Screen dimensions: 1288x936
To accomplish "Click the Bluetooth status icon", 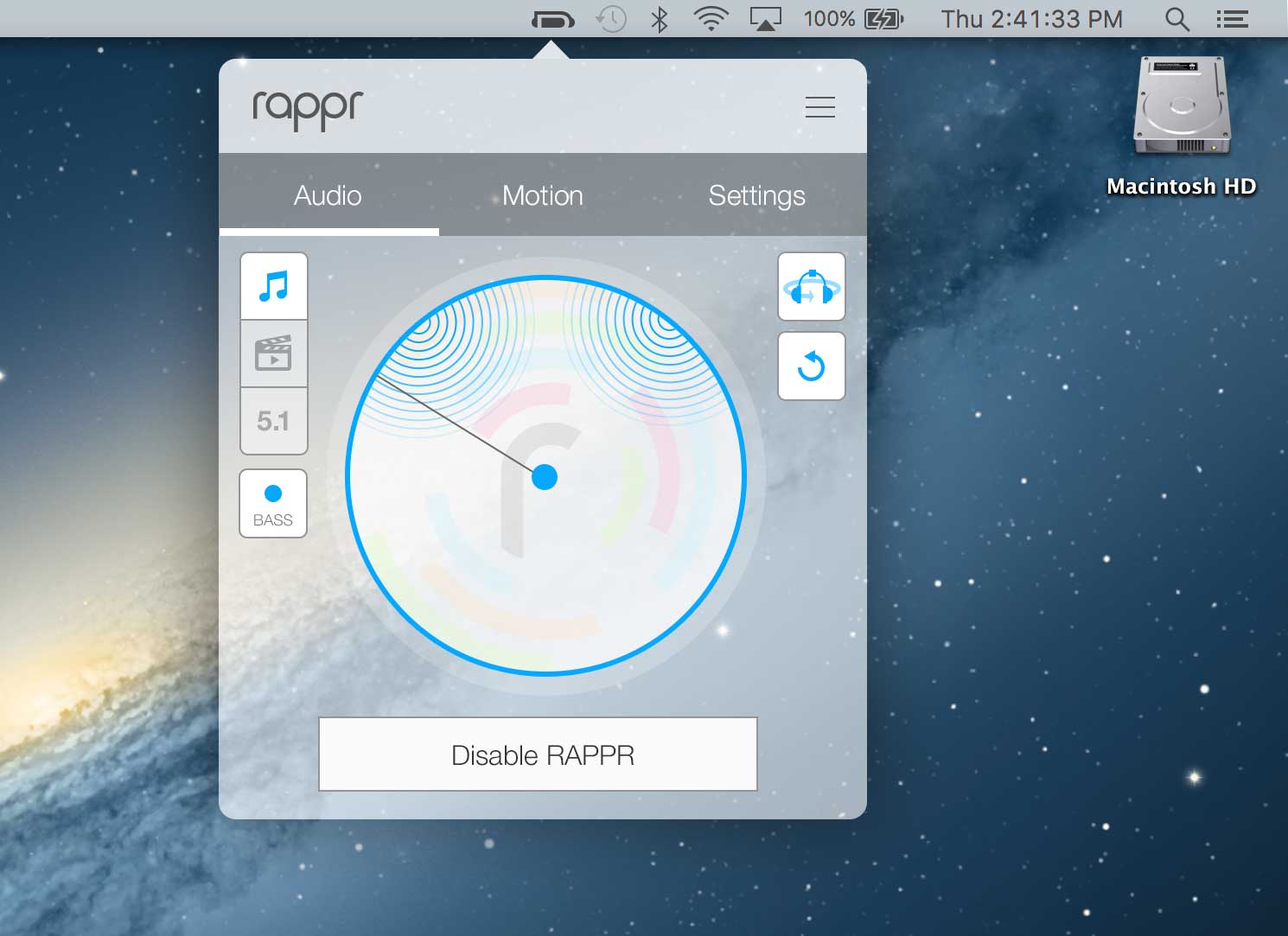I will [660, 19].
